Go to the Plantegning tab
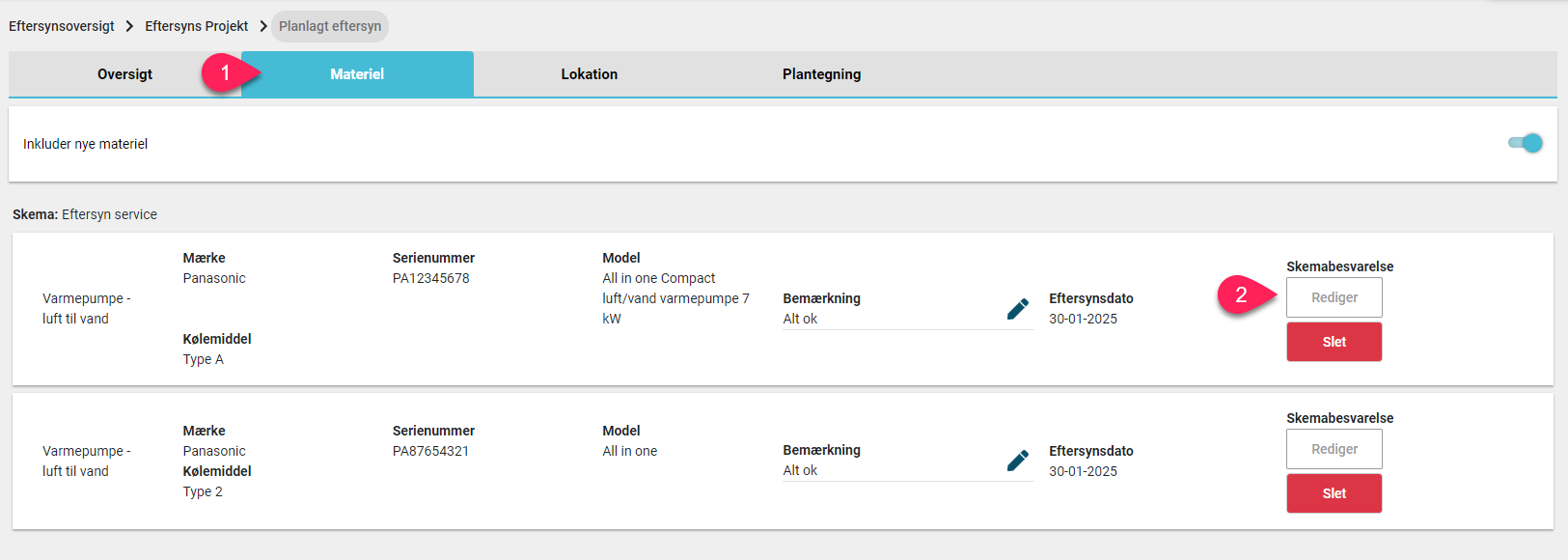1568x560 pixels. point(822,74)
